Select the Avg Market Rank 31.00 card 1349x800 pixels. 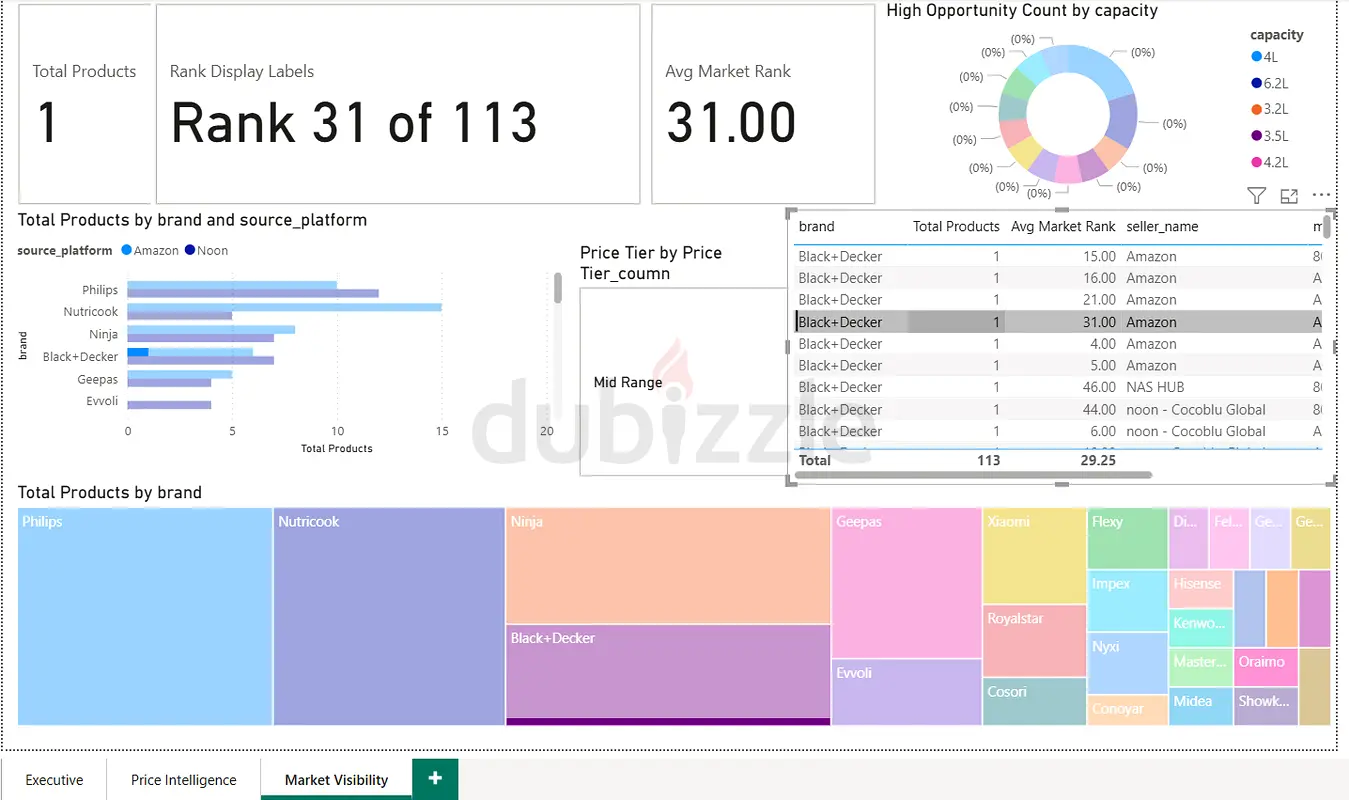coord(763,104)
